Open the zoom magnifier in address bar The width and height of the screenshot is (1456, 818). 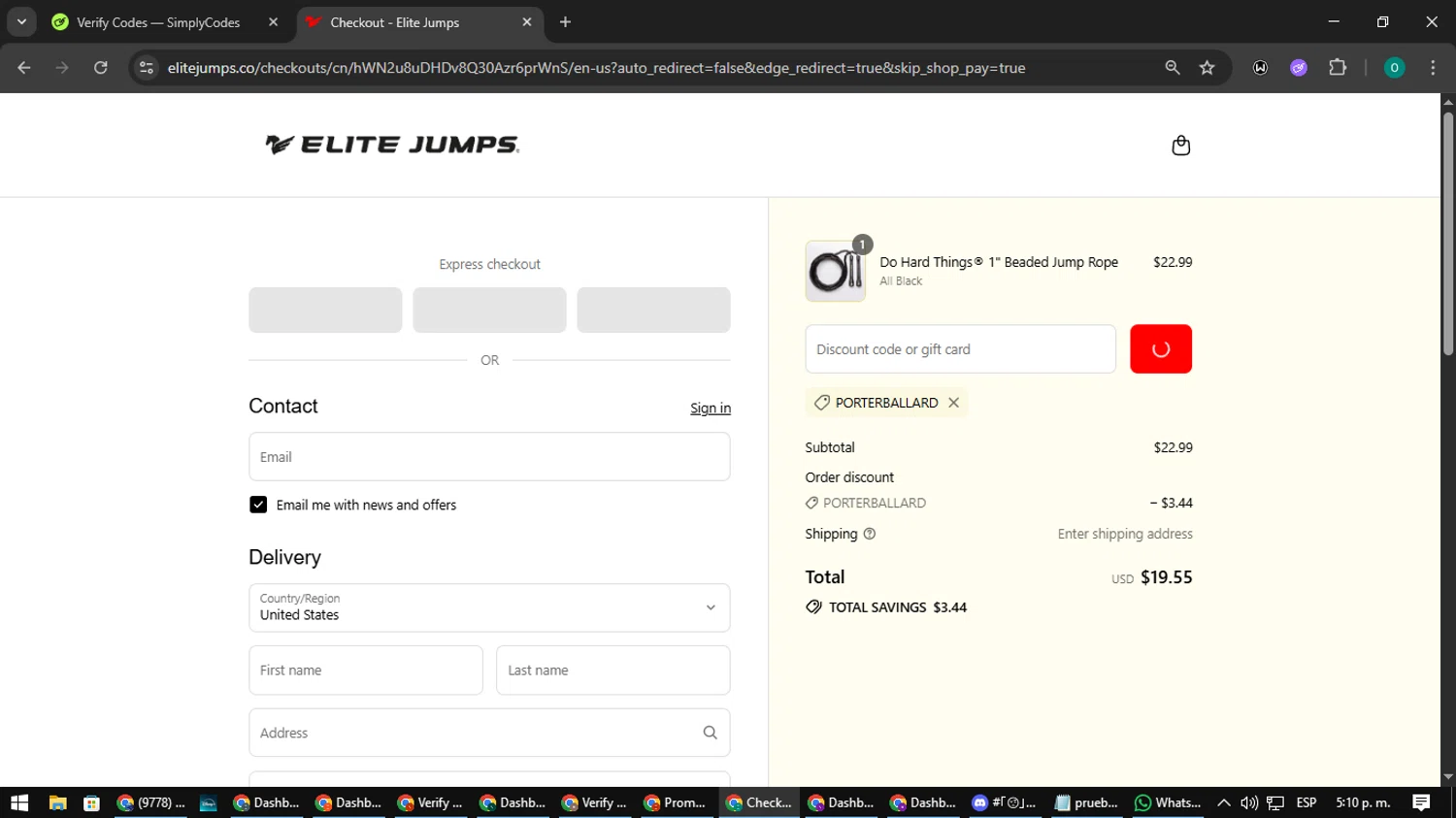1173,68
